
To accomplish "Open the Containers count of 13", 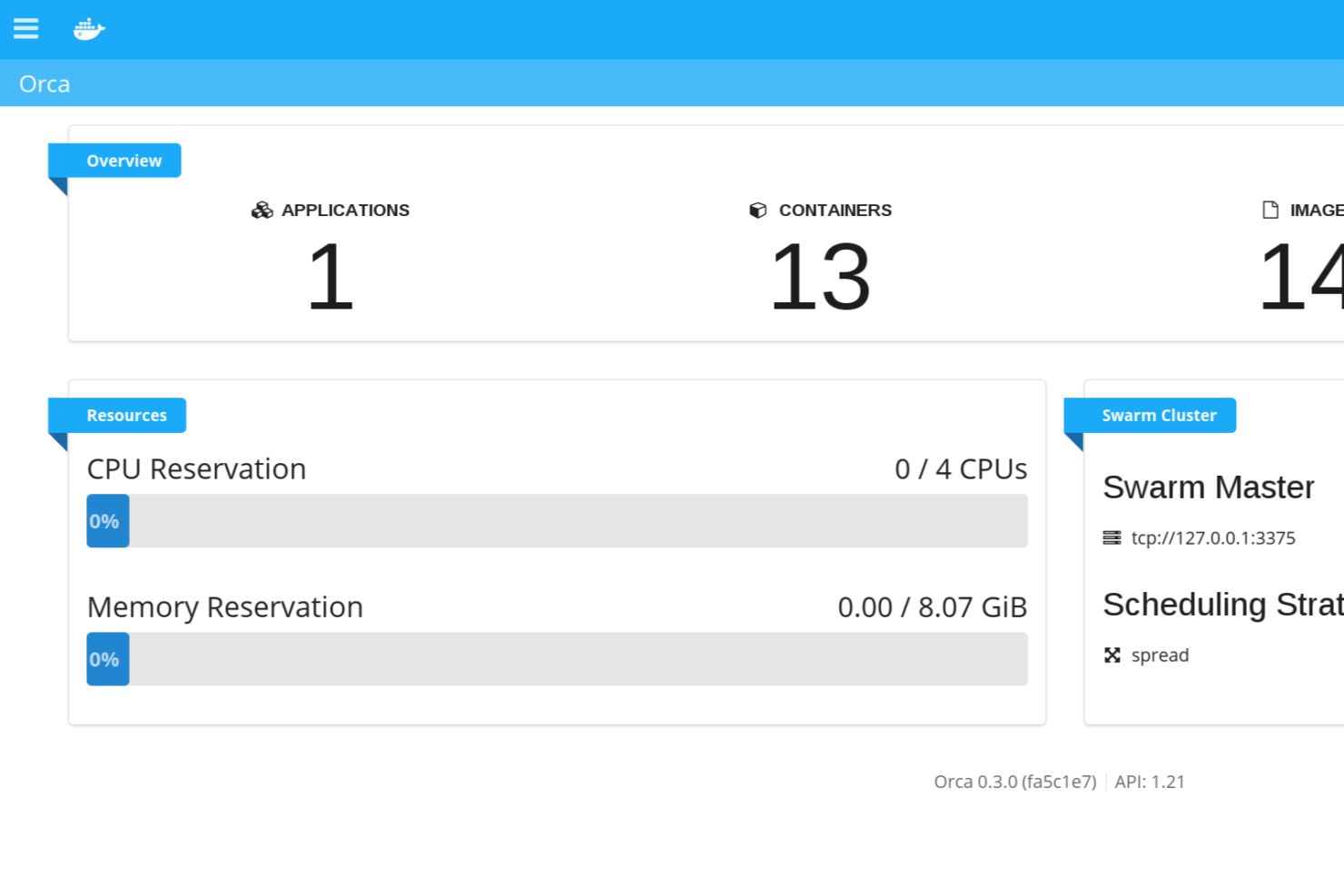I will 820,277.
